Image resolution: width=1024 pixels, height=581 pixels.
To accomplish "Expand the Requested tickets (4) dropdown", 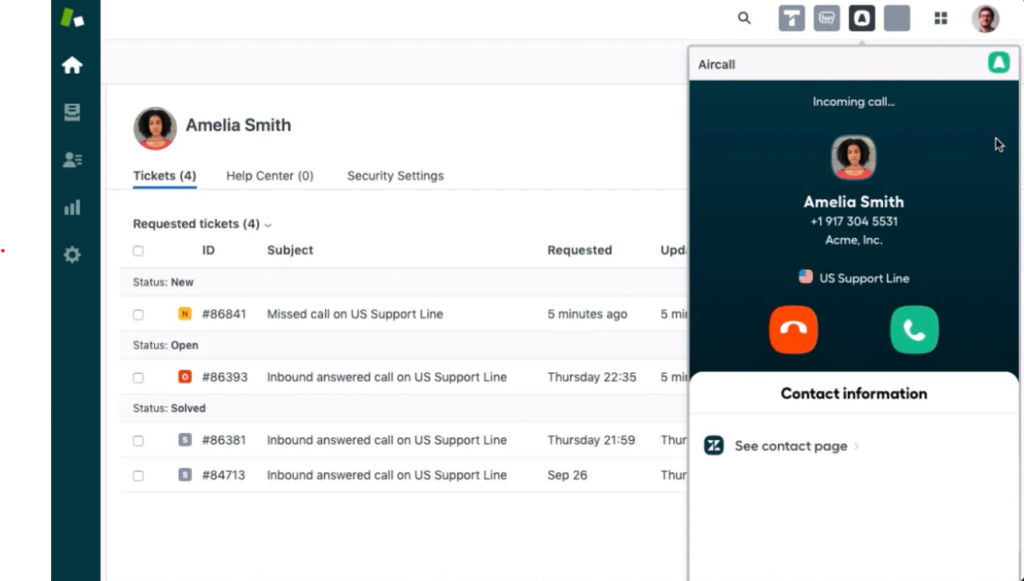I will [202, 224].
